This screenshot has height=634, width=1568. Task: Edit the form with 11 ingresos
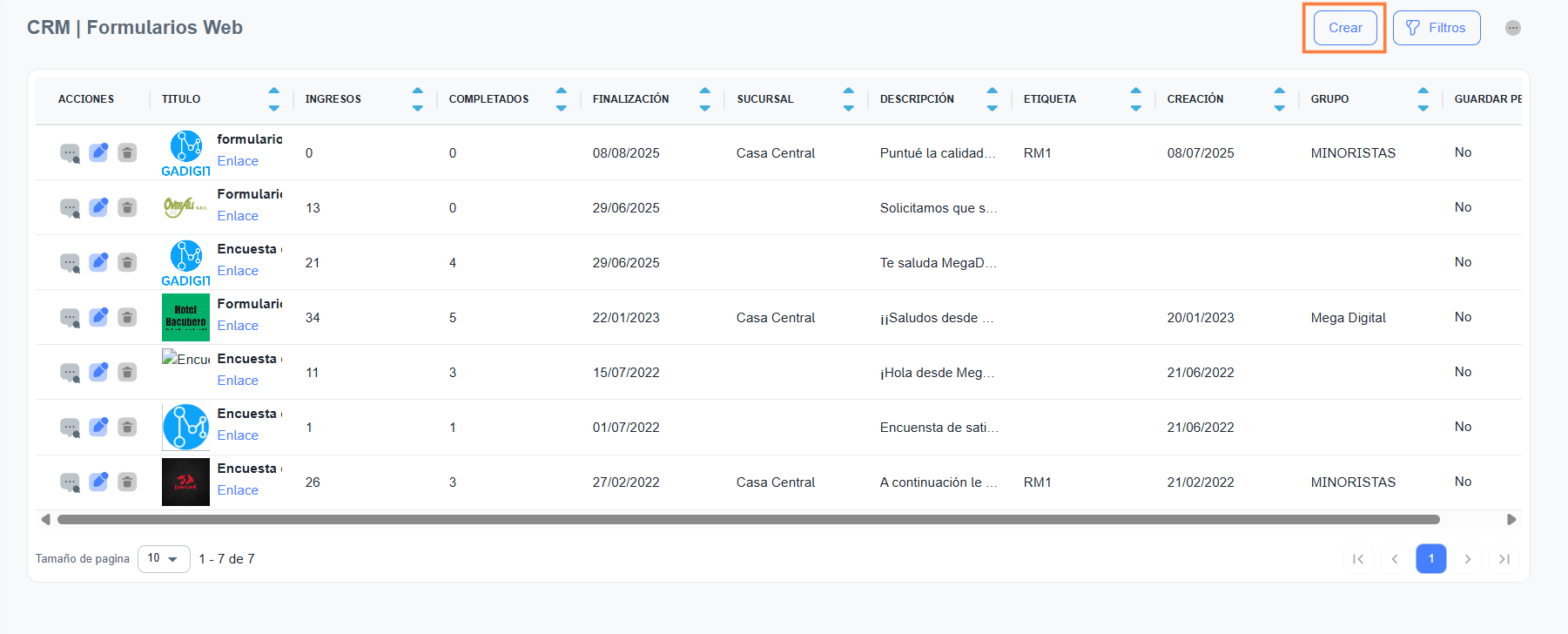(99, 372)
